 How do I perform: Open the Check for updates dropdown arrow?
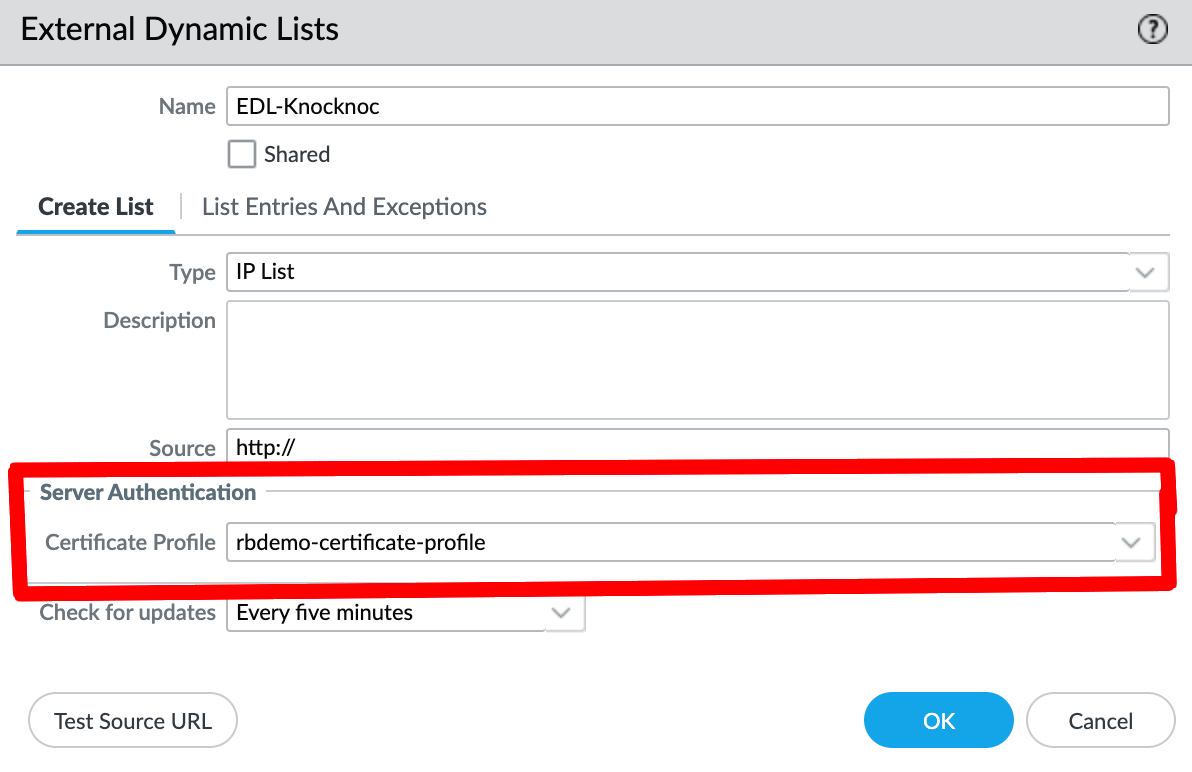(562, 613)
